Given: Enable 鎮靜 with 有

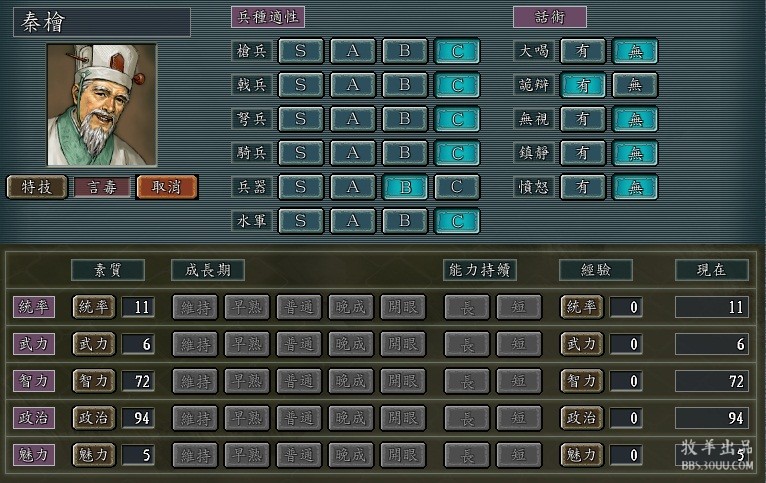Looking at the screenshot, I should point(582,153).
